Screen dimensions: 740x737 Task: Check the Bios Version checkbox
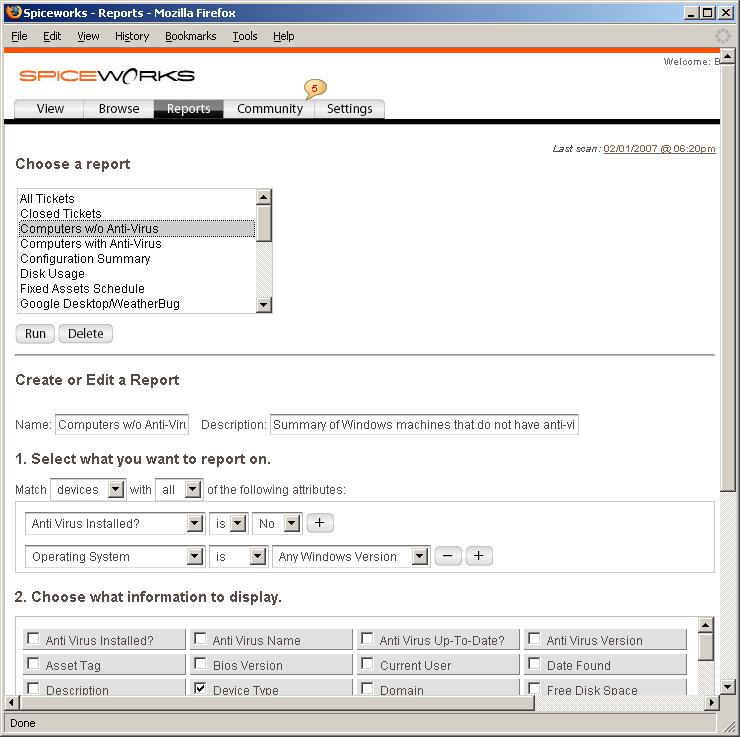tap(200, 664)
